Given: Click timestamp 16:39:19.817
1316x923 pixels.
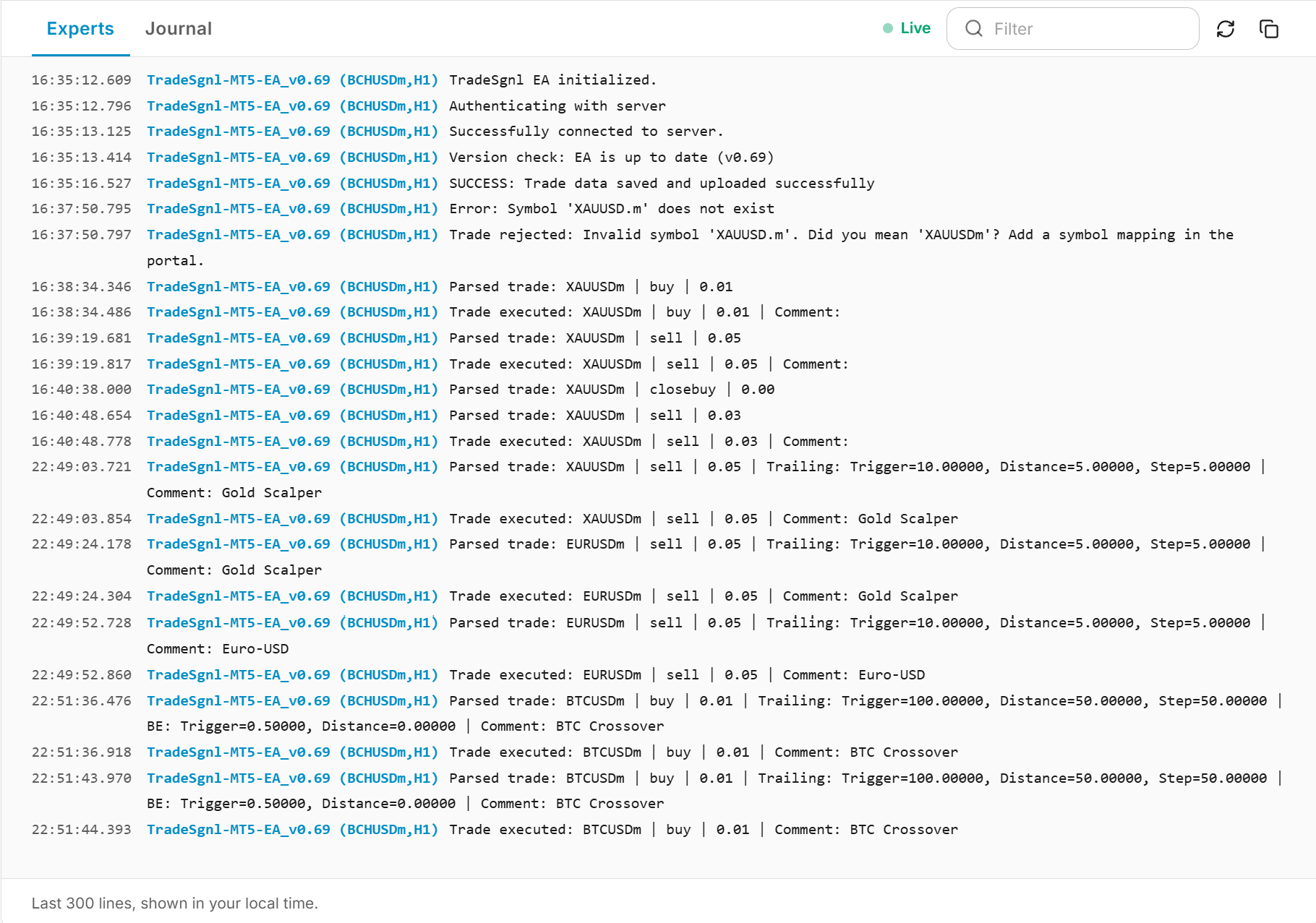Looking at the screenshot, I should point(82,364).
